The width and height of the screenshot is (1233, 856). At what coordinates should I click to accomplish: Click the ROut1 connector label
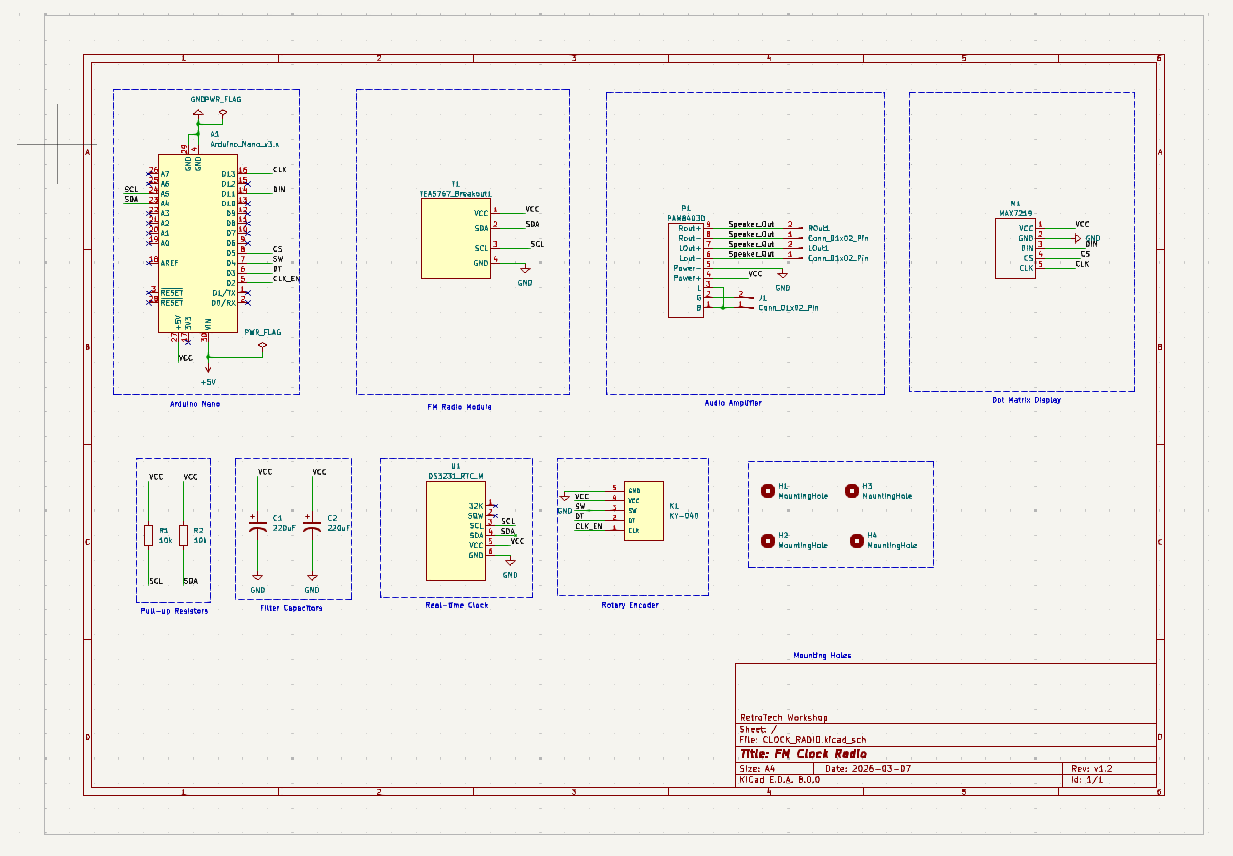pos(820,228)
